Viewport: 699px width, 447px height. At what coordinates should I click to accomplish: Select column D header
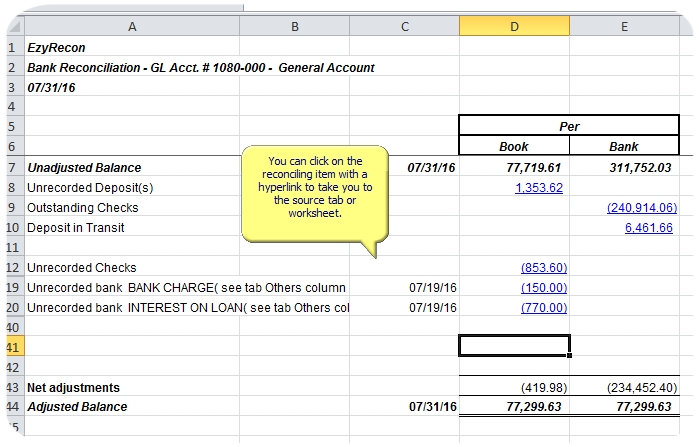[514, 27]
